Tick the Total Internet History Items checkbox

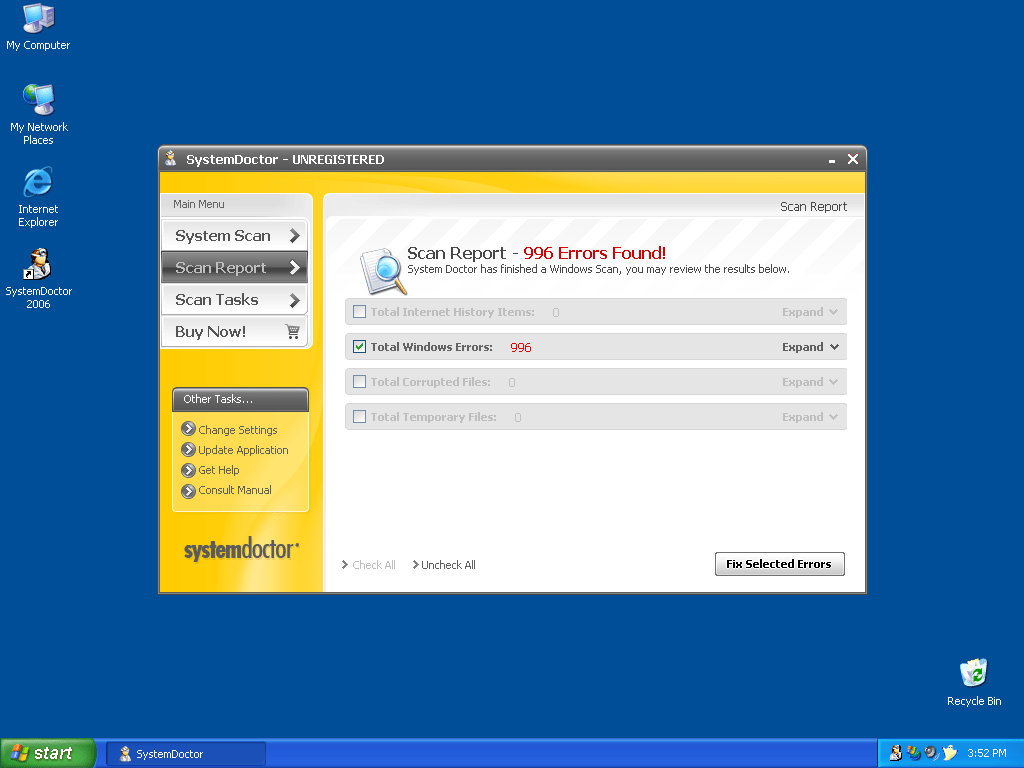click(x=360, y=312)
